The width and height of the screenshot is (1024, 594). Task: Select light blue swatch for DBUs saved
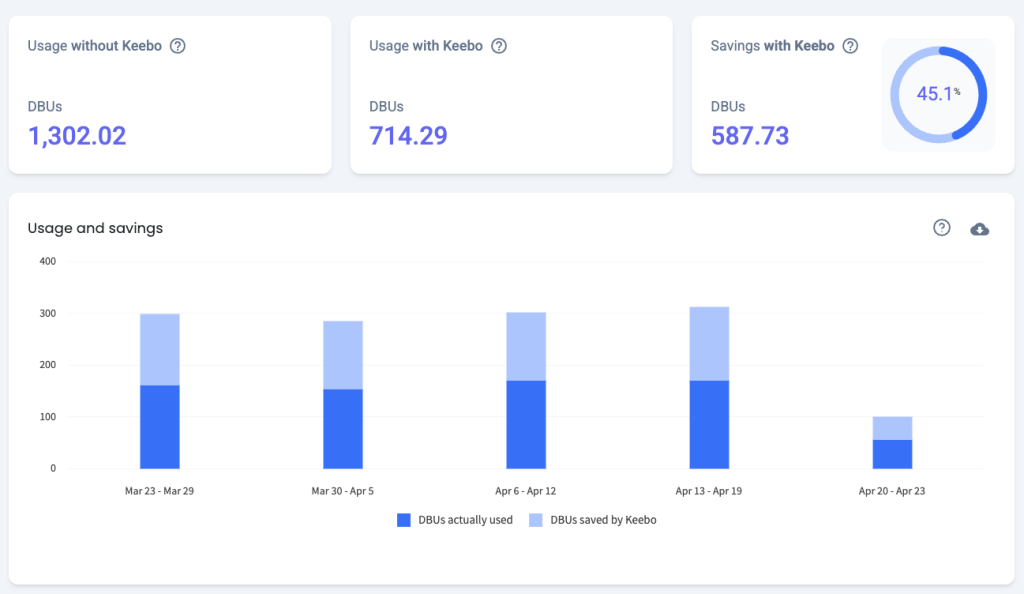(x=536, y=520)
